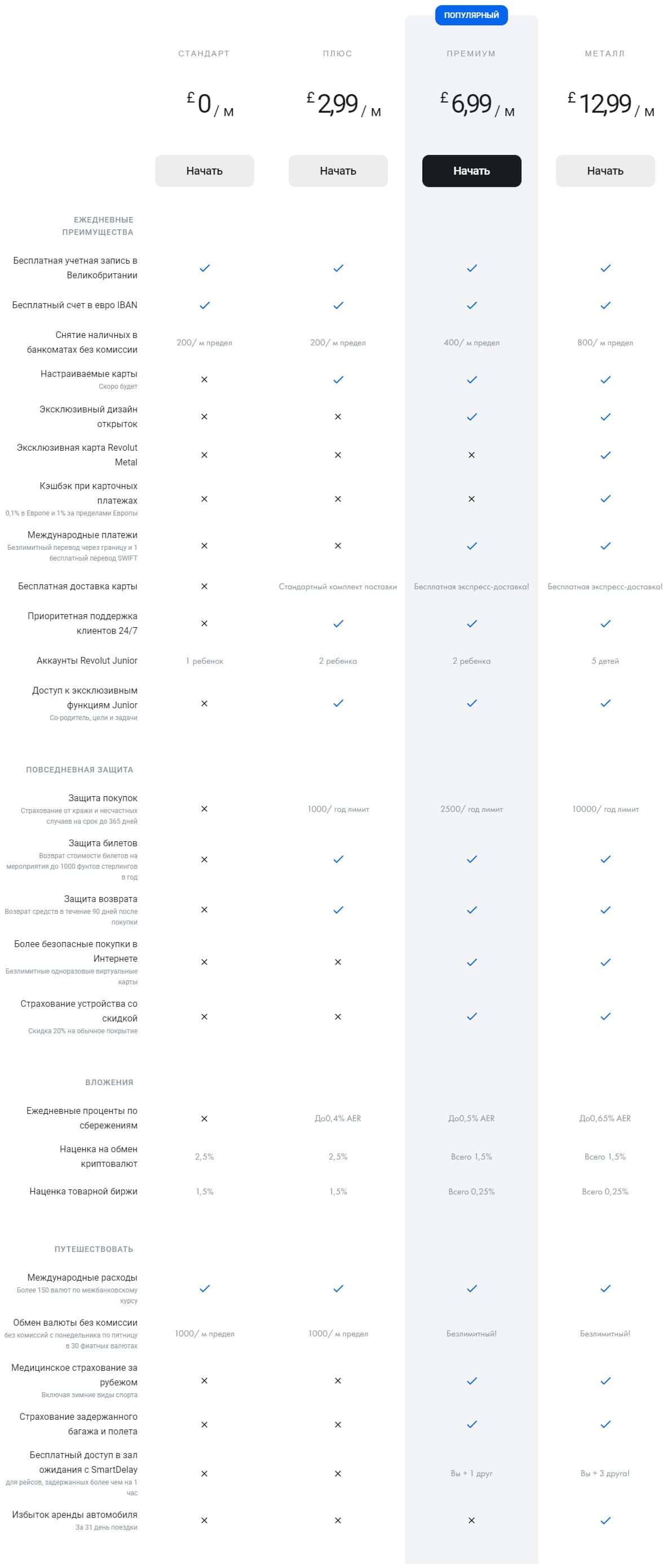This screenshot has height=1568, width=667.
Task: Click Премиум checkmark for Международные платежи
Action: click(x=471, y=546)
